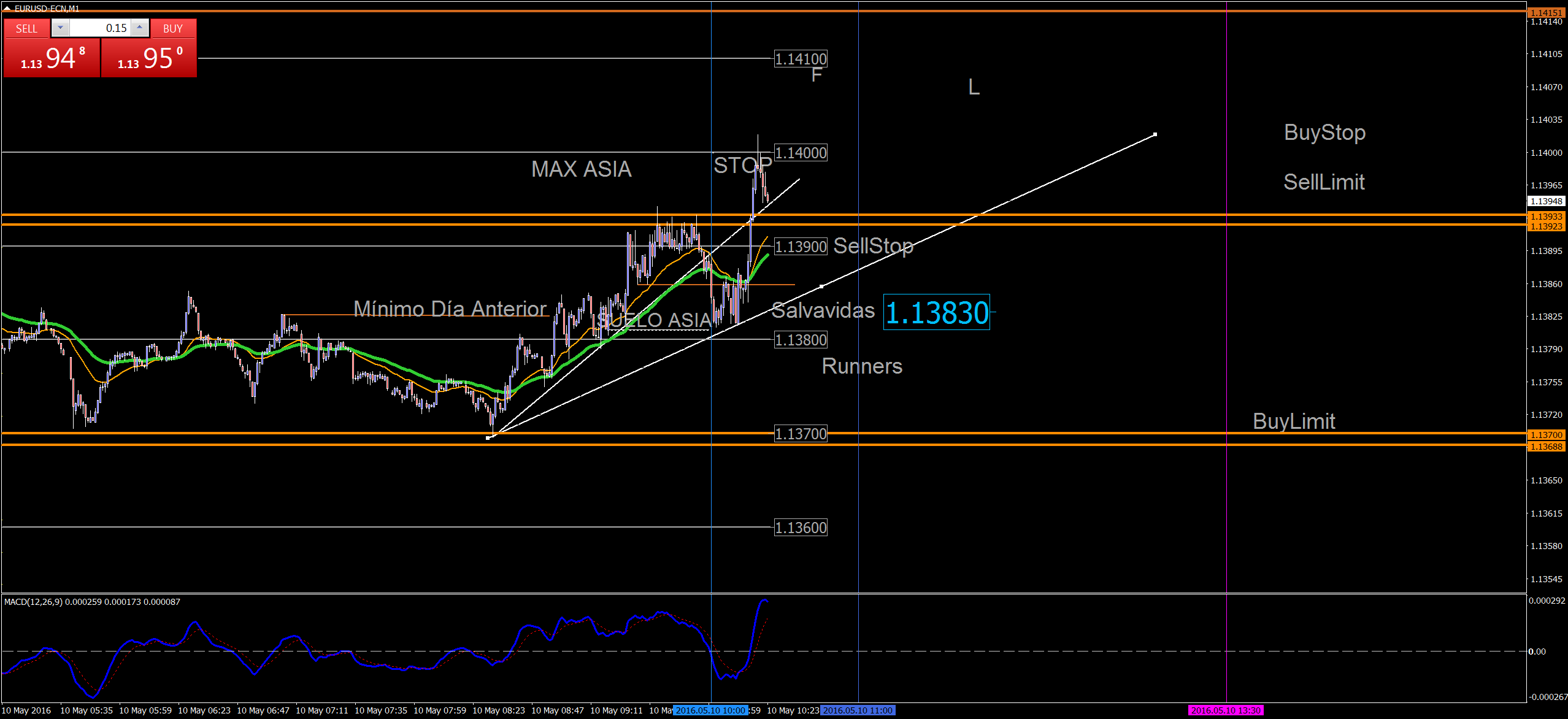The height and width of the screenshot is (719, 1568).
Task: Click the 2016.05.10 10:00 time marker
Action: point(710,710)
